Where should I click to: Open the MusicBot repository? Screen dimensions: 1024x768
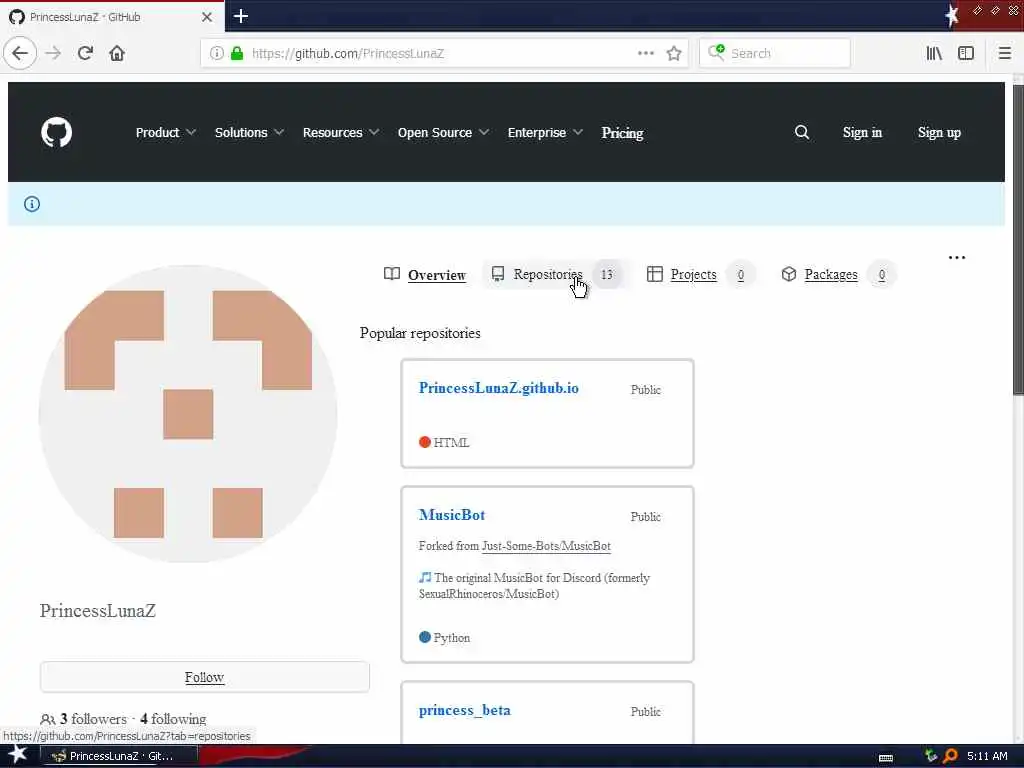point(452,515)
